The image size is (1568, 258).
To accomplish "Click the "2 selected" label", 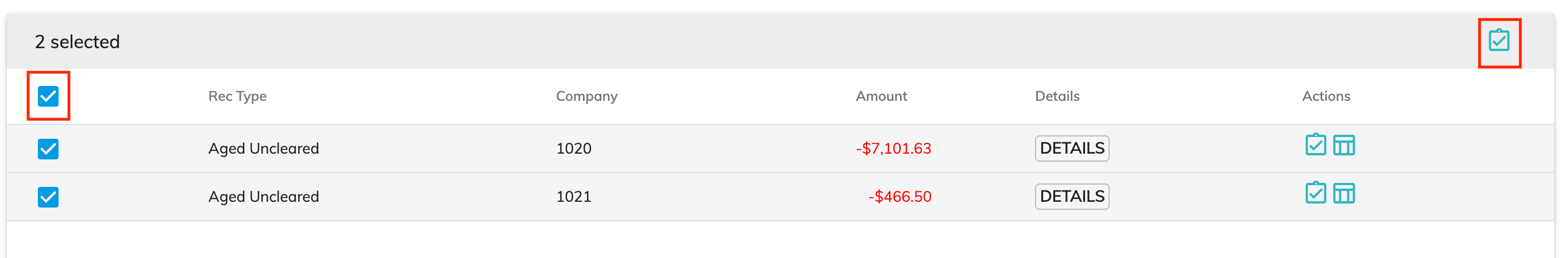I will pyautogui.click(x=78, y=42).
